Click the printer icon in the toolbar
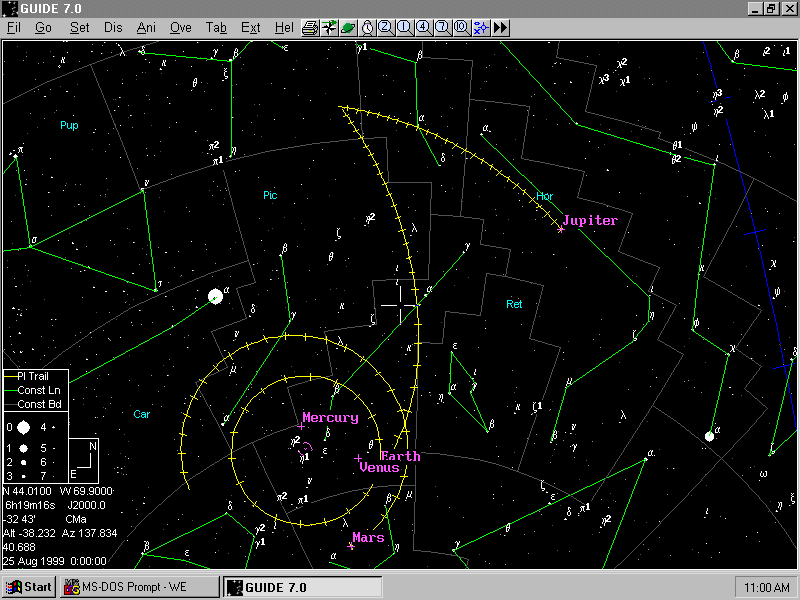 pos(310,27)
